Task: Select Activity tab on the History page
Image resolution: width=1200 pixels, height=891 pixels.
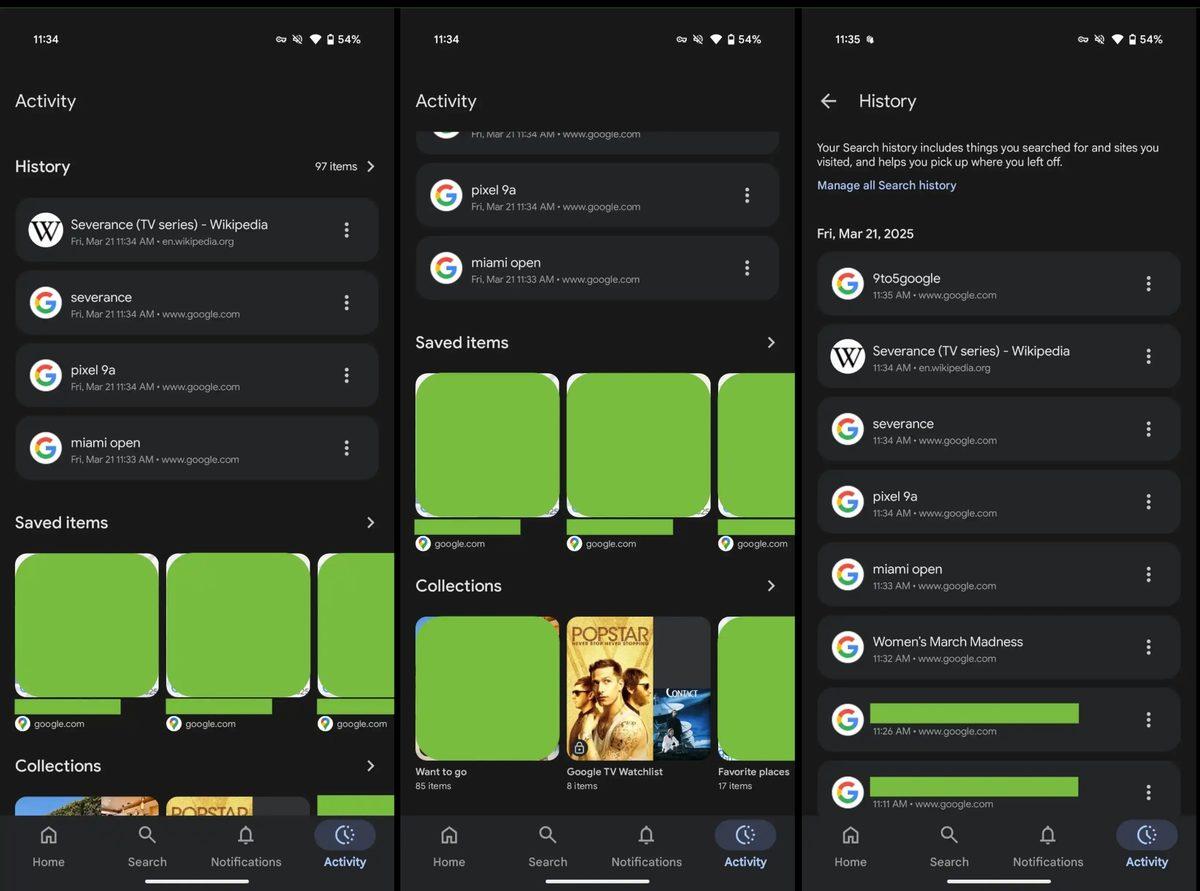Action: (x=1146, y=845)
